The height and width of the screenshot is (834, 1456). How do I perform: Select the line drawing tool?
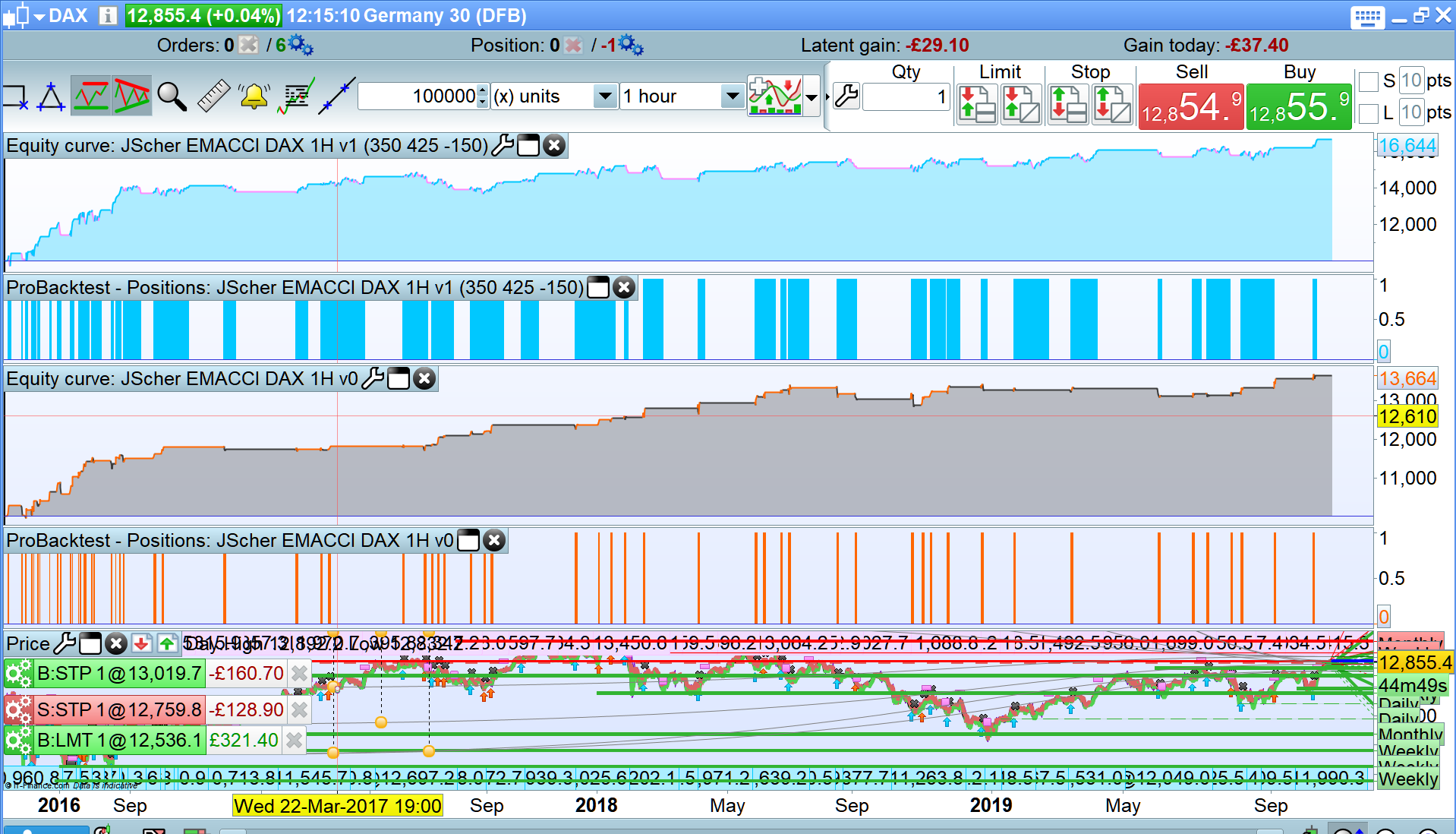click(336, 96)
